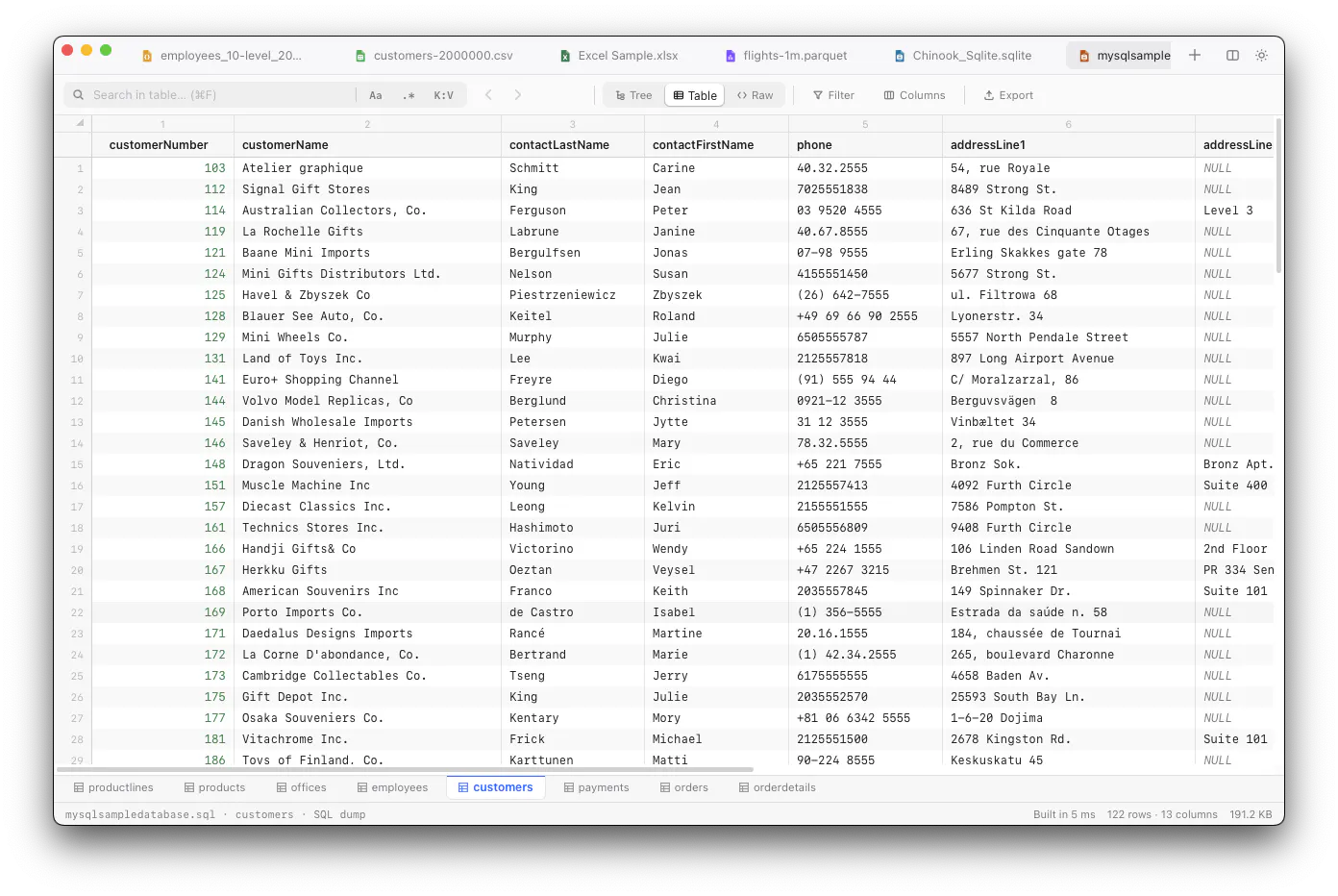This screenshot has width=1338, height=896.
Task: Toggle split view layout icon
Action: point(1232,55)
